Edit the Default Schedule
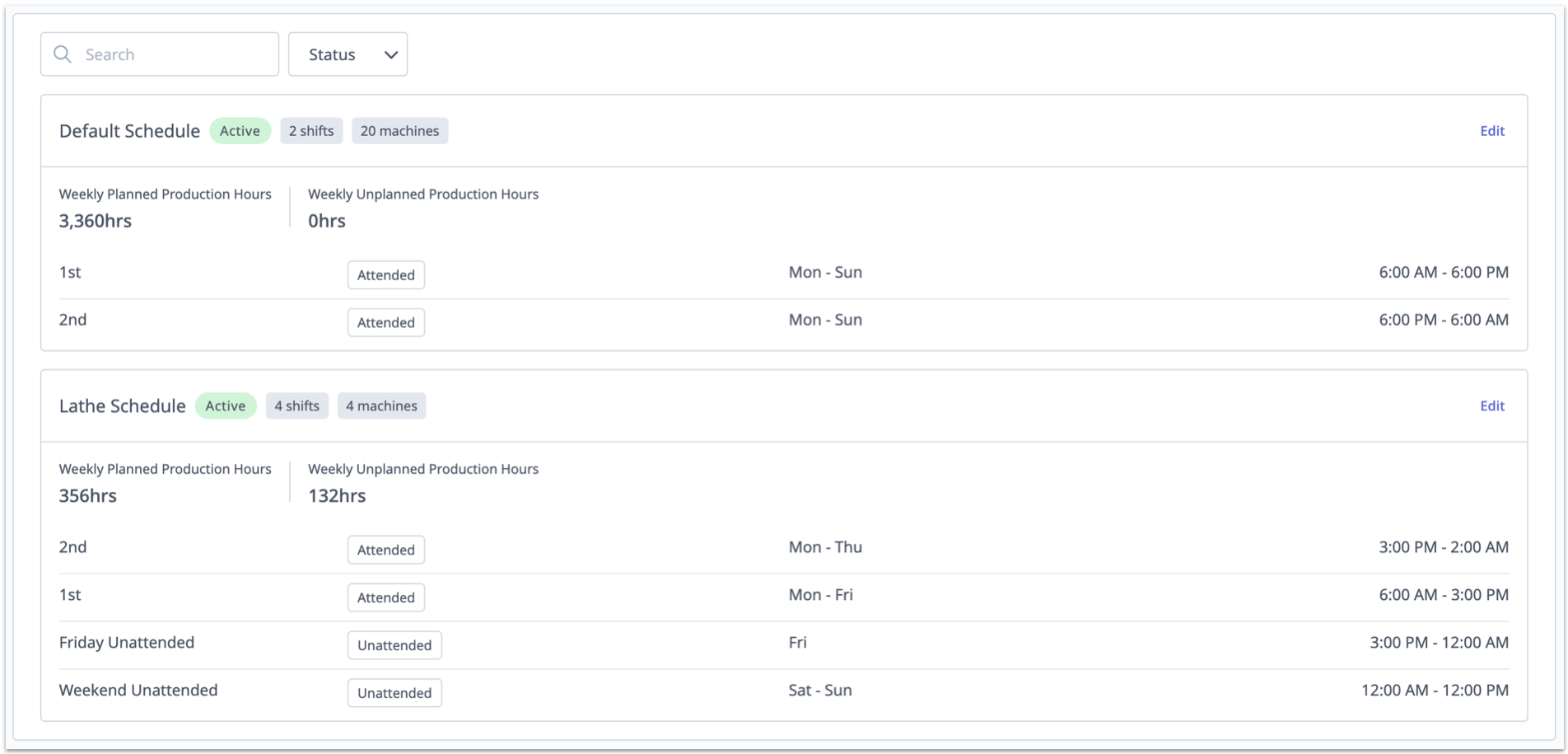The height and width of the screenshot is (754, 1568). [x=1491, y=131]
